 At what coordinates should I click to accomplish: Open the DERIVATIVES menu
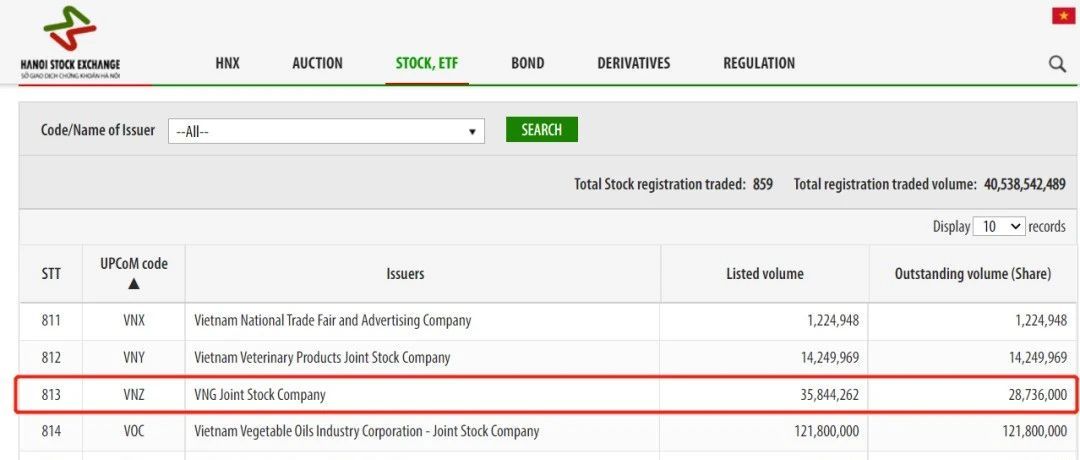(633, 63)
